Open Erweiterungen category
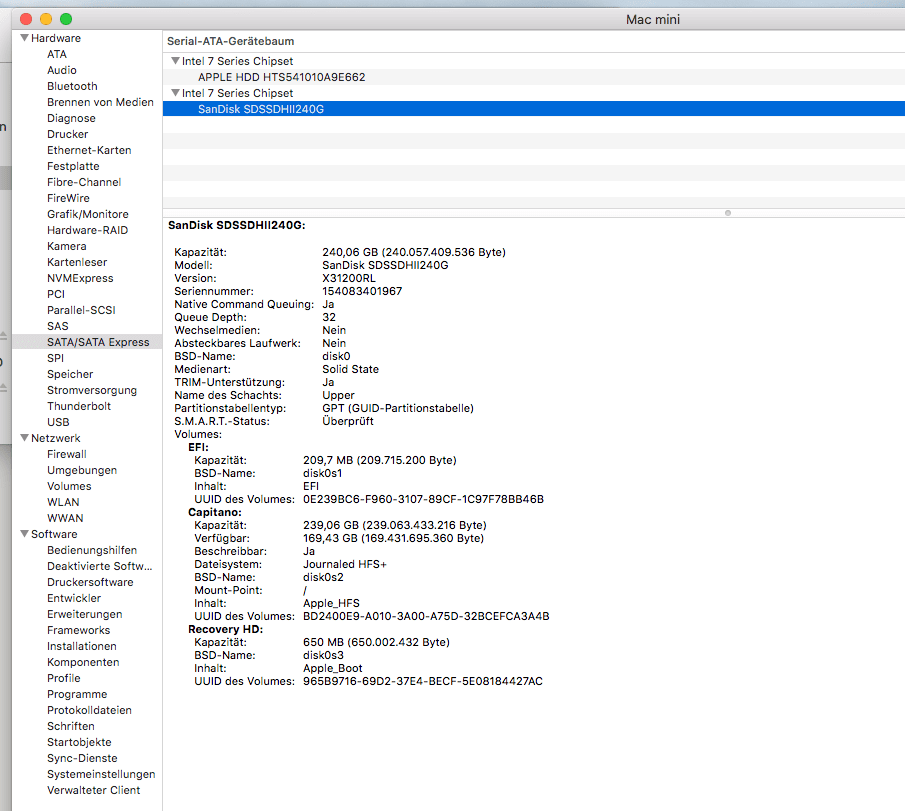Image resolution: width=905 pixels, height=811 pixels. 84,614
